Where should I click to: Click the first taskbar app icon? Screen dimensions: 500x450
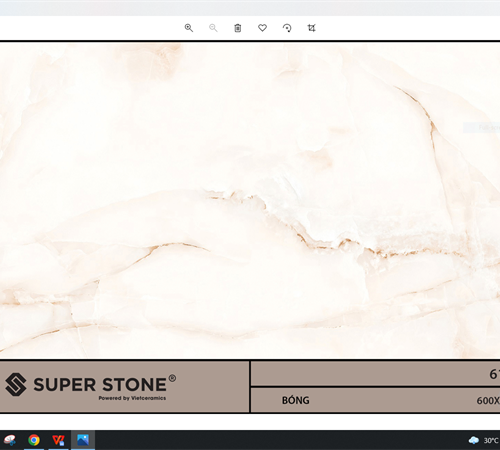click(9, 440)
